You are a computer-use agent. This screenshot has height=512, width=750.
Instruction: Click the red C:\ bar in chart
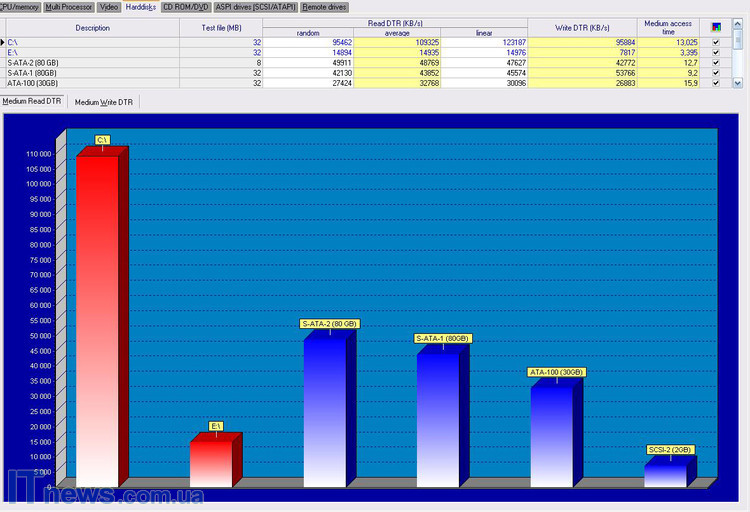[x=97, y=320]
